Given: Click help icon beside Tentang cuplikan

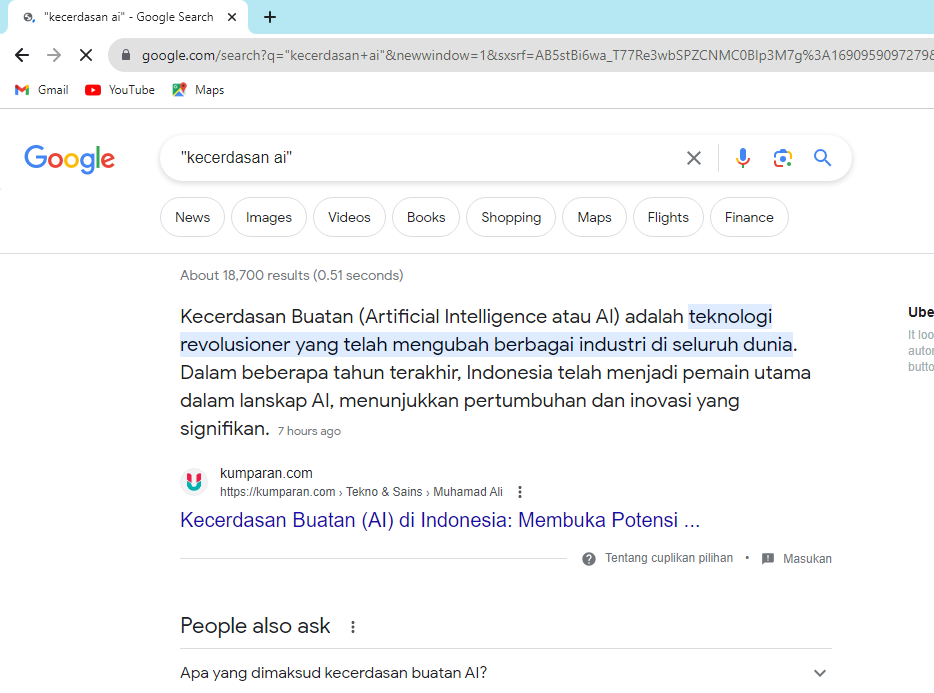Looking at the screenshot, I should 589,559.
